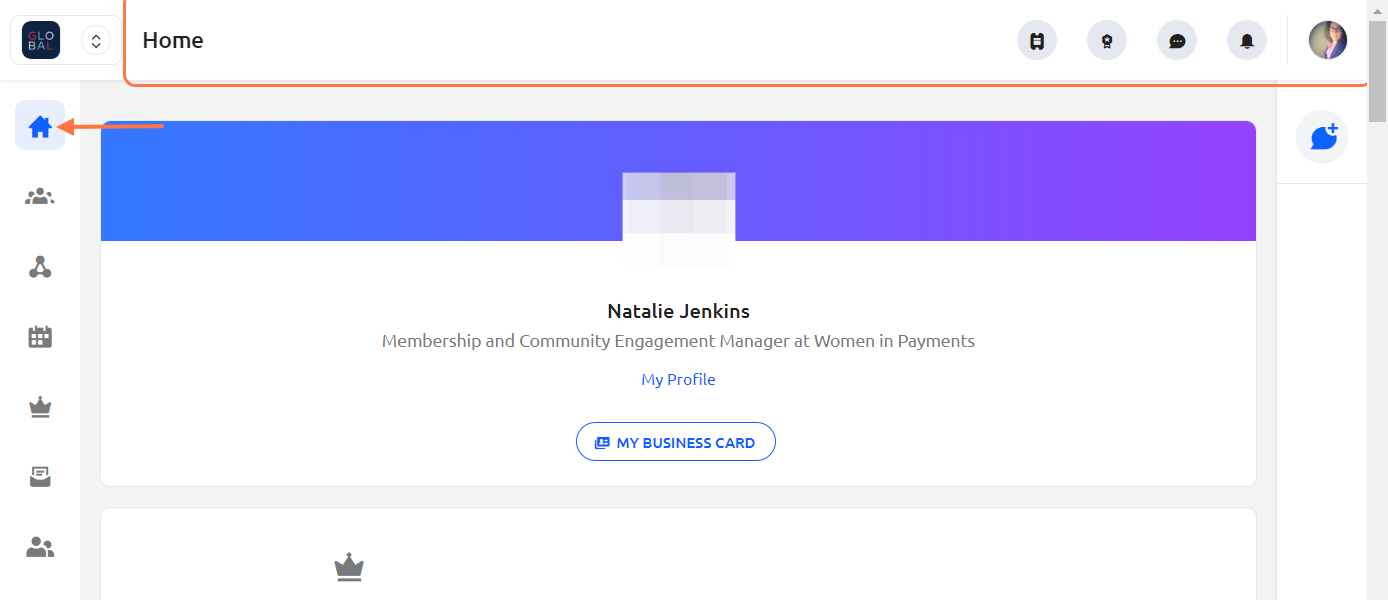The width and height of the screenshot is (1388, 600).
Task: Click the blurred profile picture on banner
Action: click(679, 219)
